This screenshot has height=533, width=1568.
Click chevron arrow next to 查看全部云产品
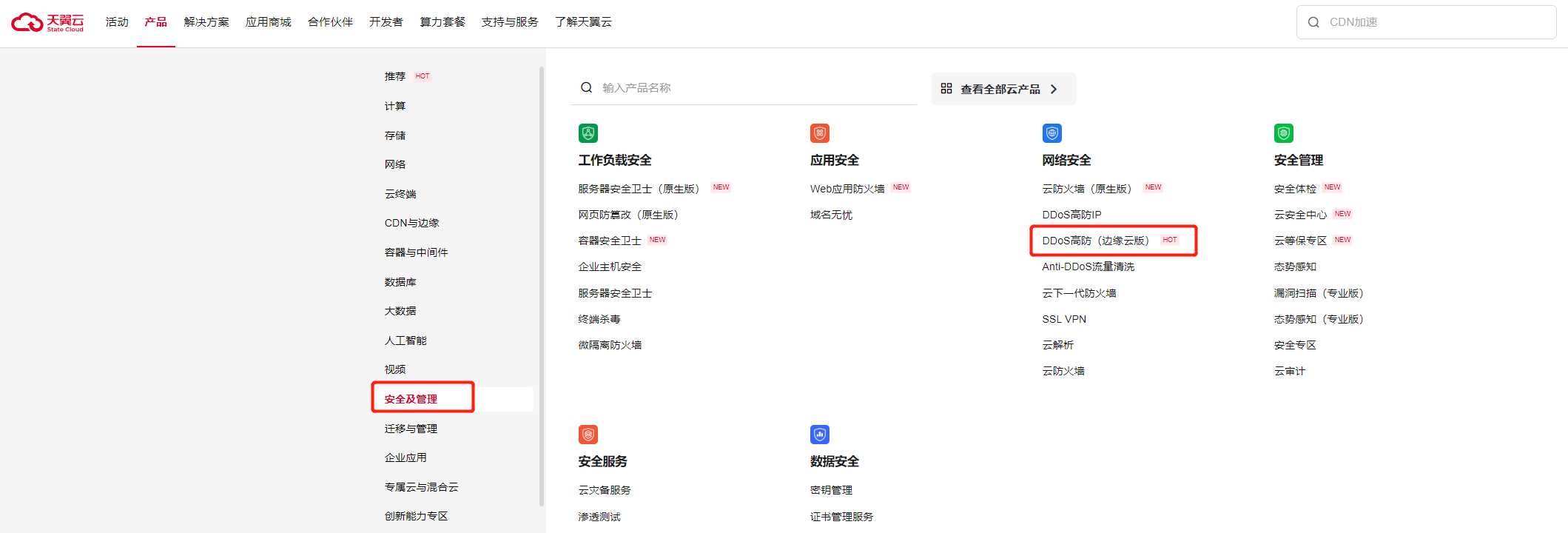1054,89
